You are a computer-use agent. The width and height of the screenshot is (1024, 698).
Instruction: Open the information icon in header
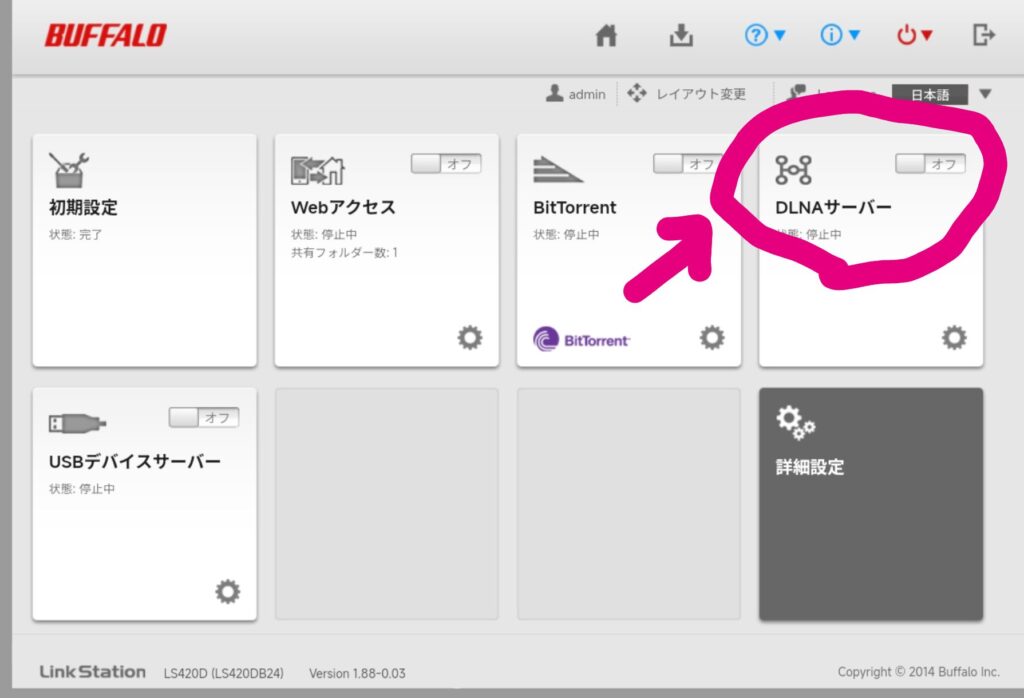(x=831, y=35)
